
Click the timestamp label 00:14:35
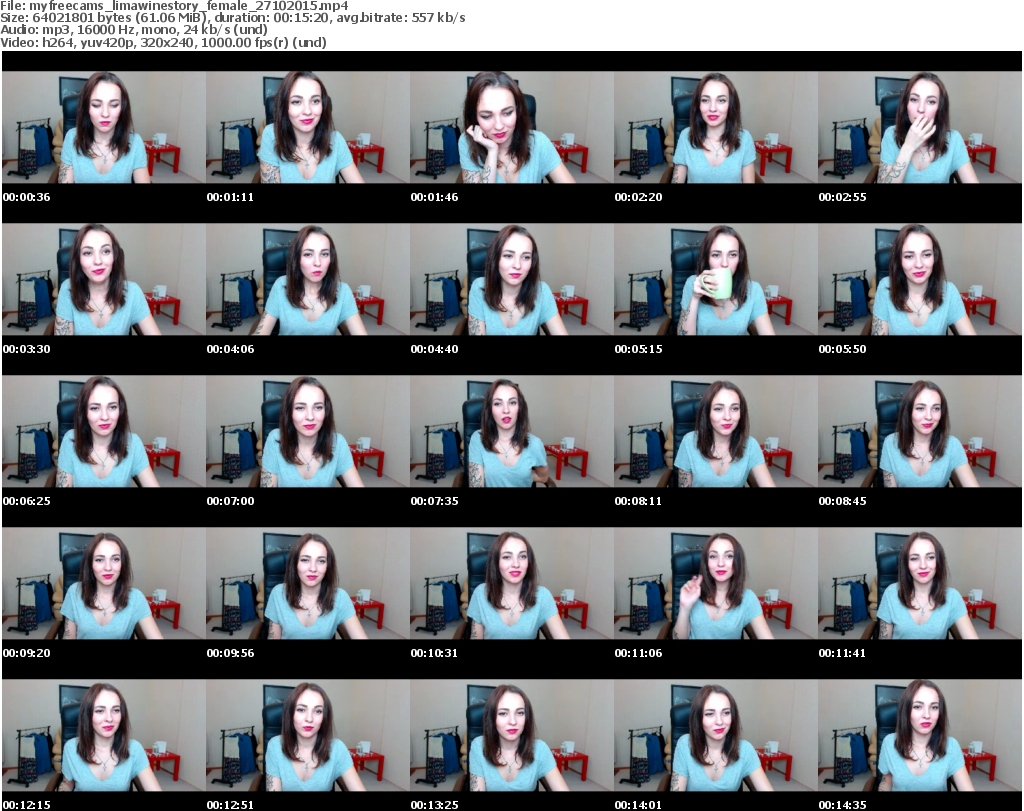tap(842, 805)
